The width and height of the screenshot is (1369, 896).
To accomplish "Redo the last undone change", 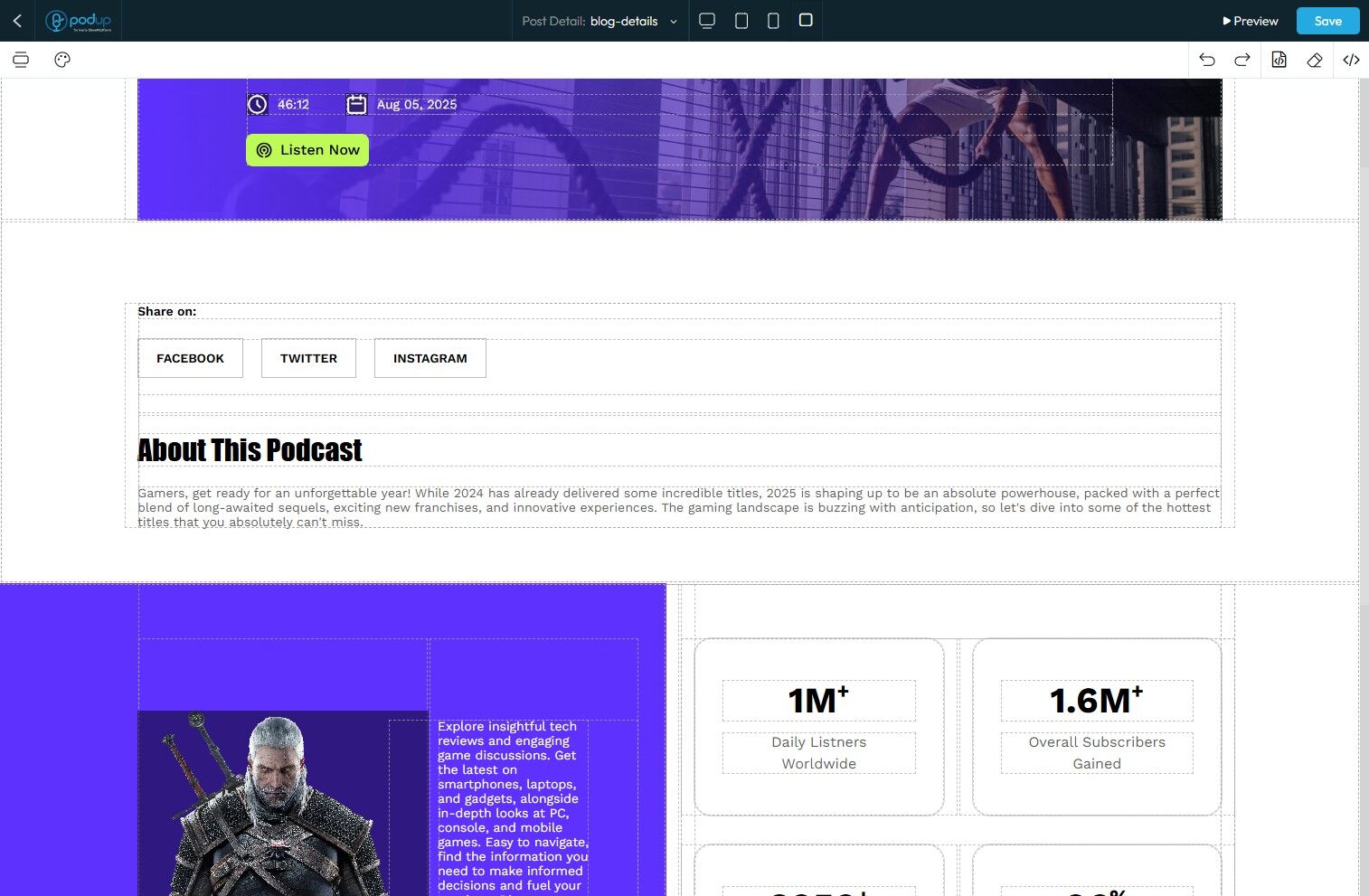I will pos(1242,60).
